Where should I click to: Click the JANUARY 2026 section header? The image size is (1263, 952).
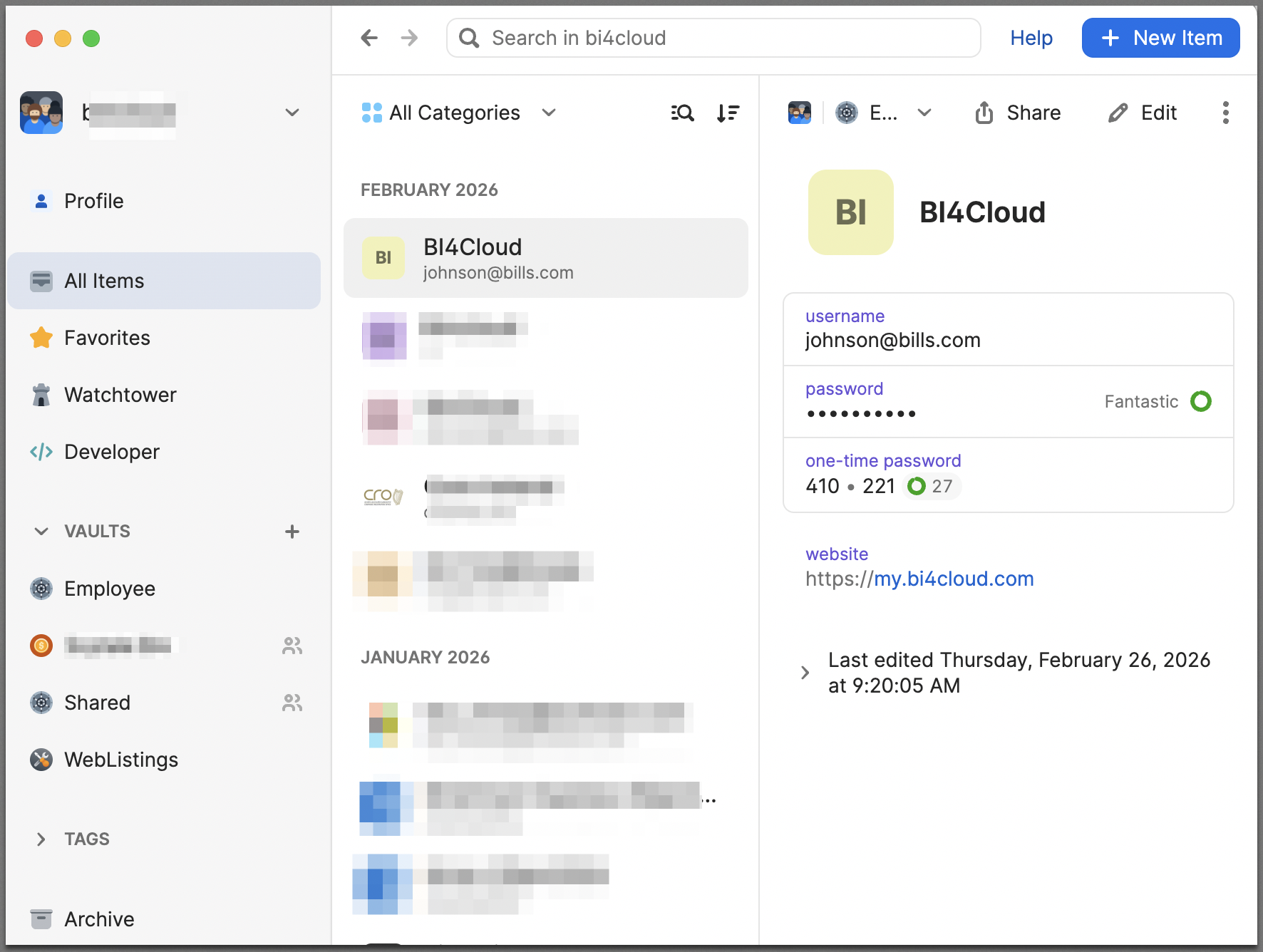(x=426, y=658)
